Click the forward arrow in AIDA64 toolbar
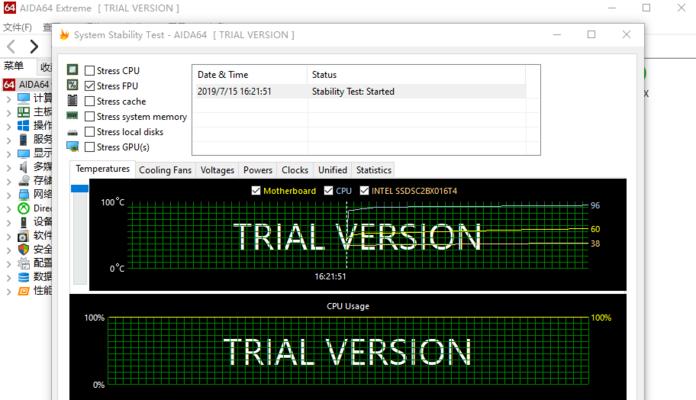 tap(34, 46)
